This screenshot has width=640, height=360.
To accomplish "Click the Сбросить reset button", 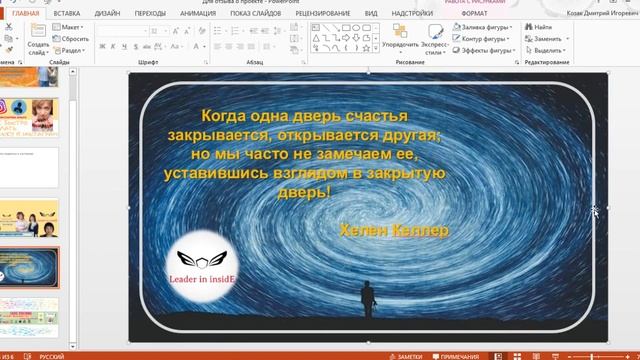I will 71,39.
